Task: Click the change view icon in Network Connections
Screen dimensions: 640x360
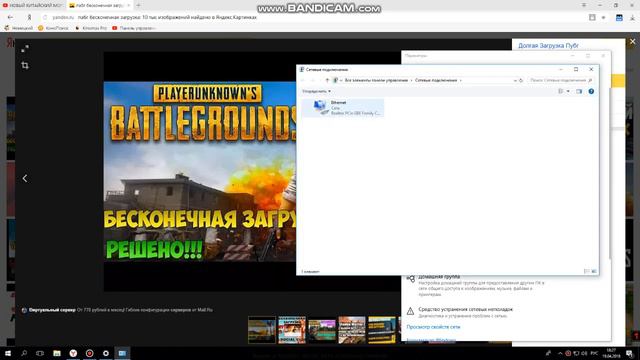Action: 561,91
